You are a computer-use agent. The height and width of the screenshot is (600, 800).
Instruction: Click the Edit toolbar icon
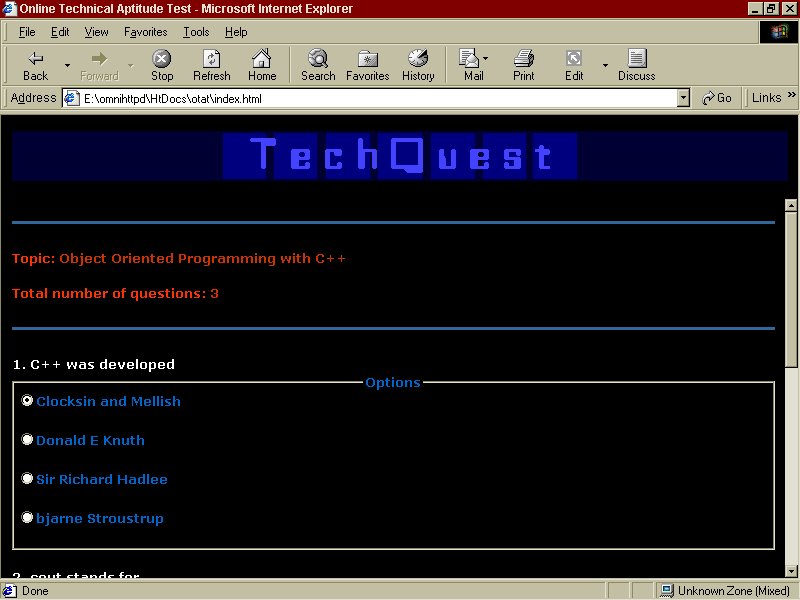(574, 59)
